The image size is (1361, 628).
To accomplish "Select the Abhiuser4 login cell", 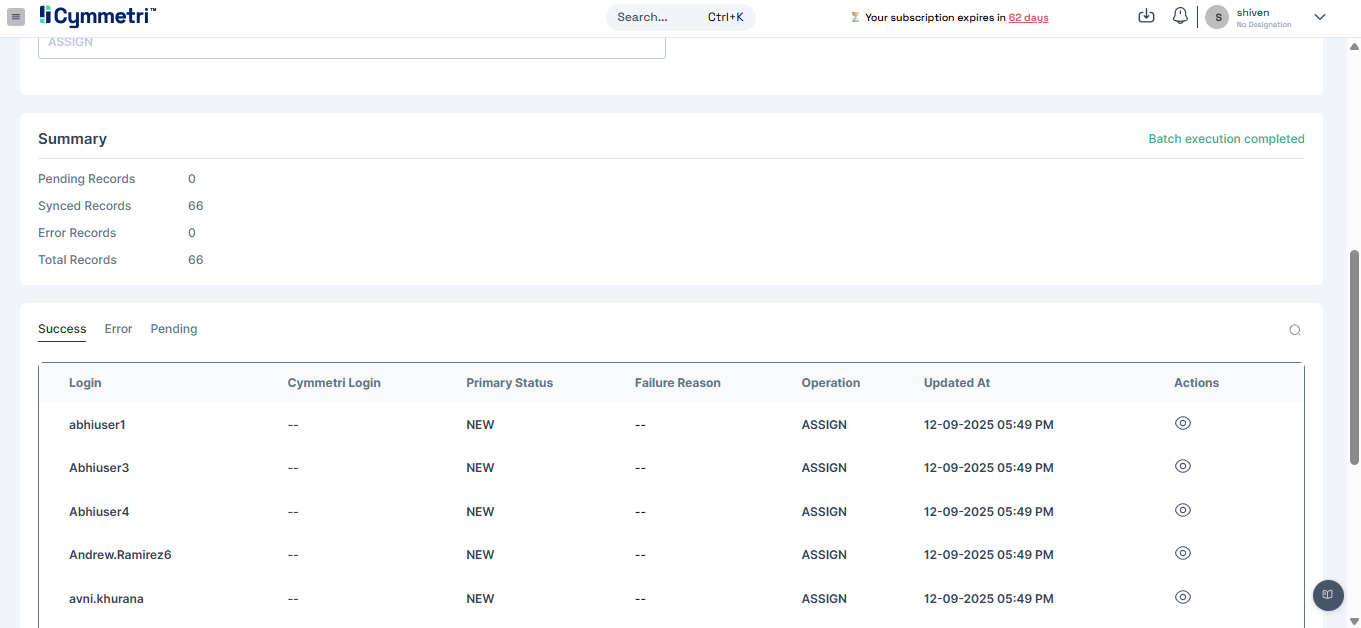I will tap(99, 512).
